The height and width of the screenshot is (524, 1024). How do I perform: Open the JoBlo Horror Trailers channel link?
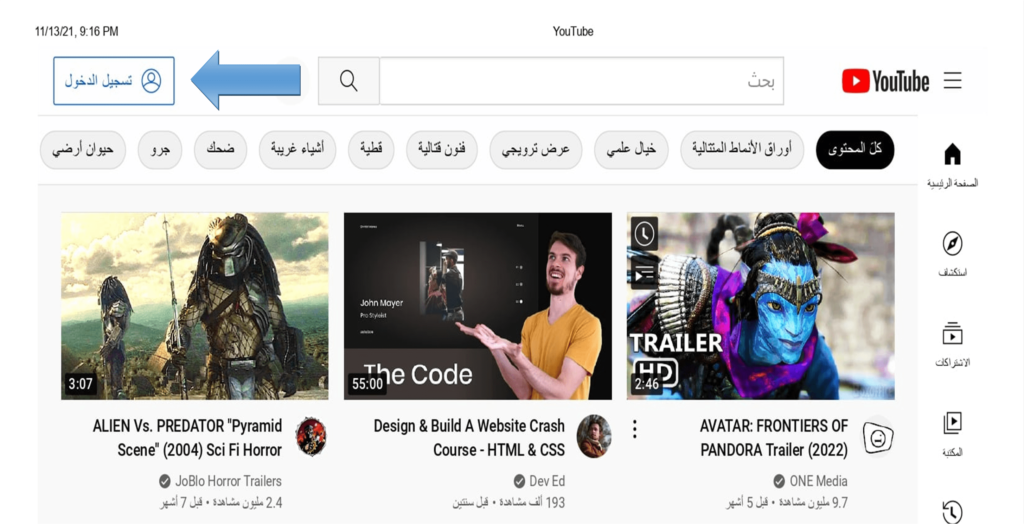pyautogui.click(x=229, y=482)
